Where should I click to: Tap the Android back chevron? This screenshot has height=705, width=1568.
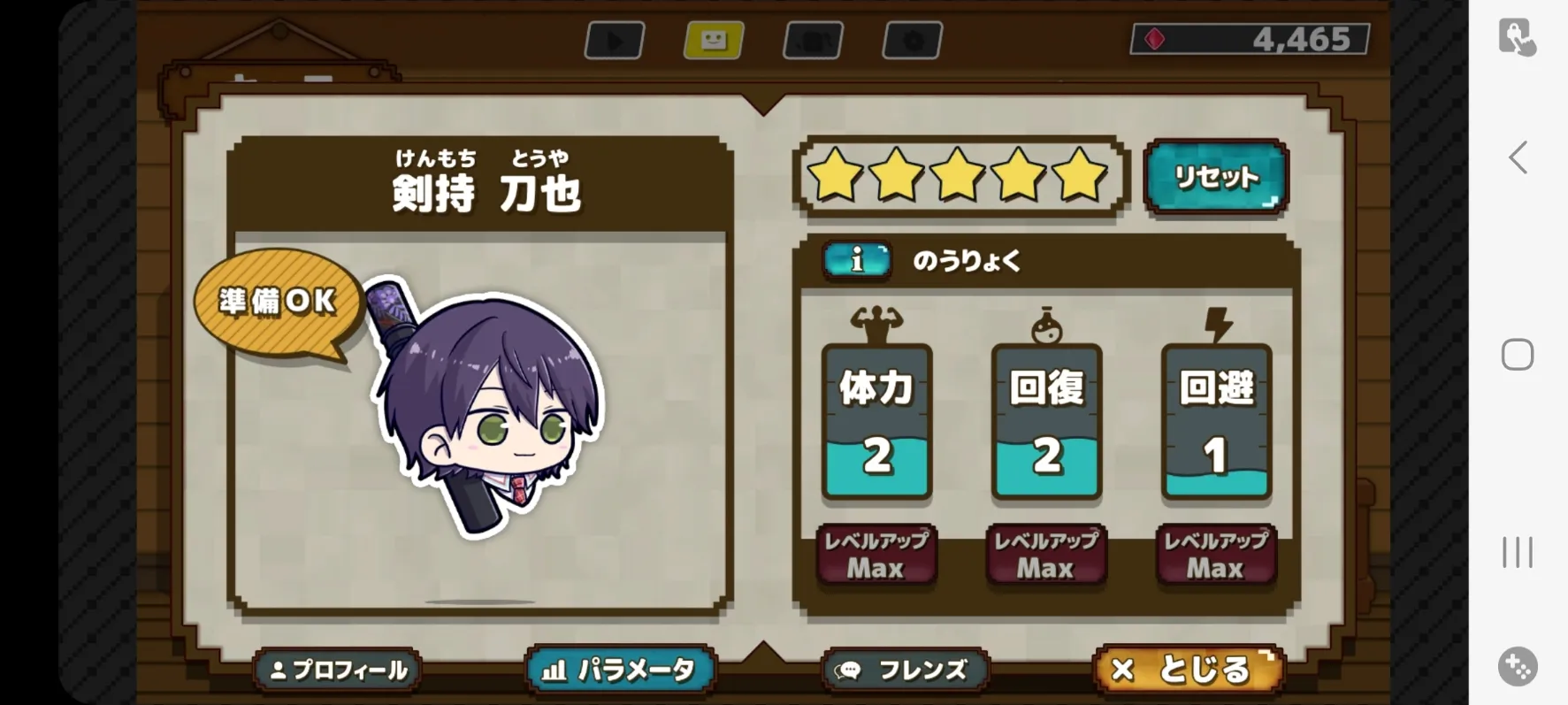click(x=1518, y=157)
